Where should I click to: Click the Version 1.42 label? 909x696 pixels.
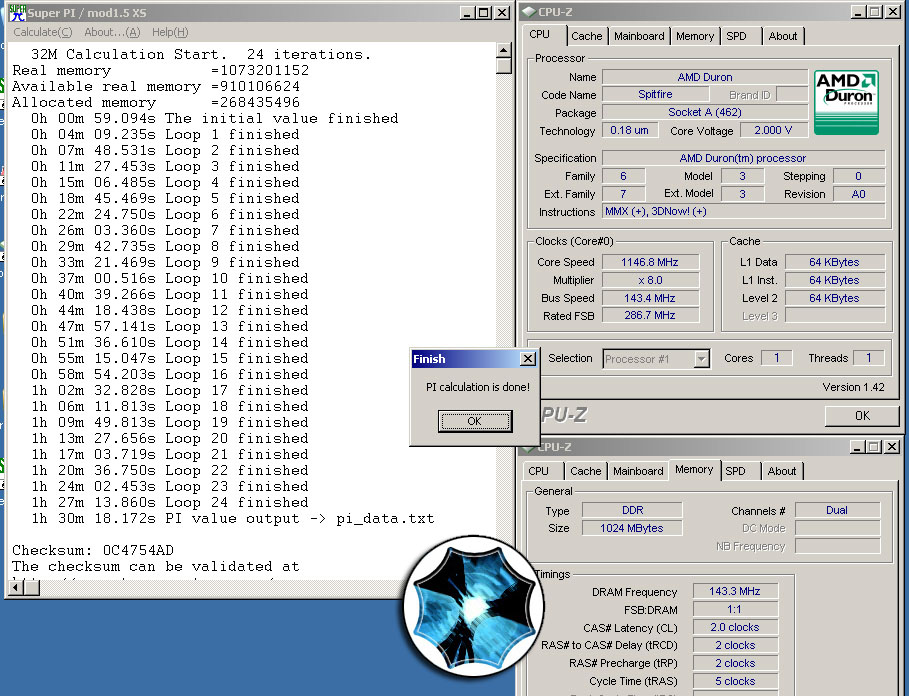coord(853,387)
